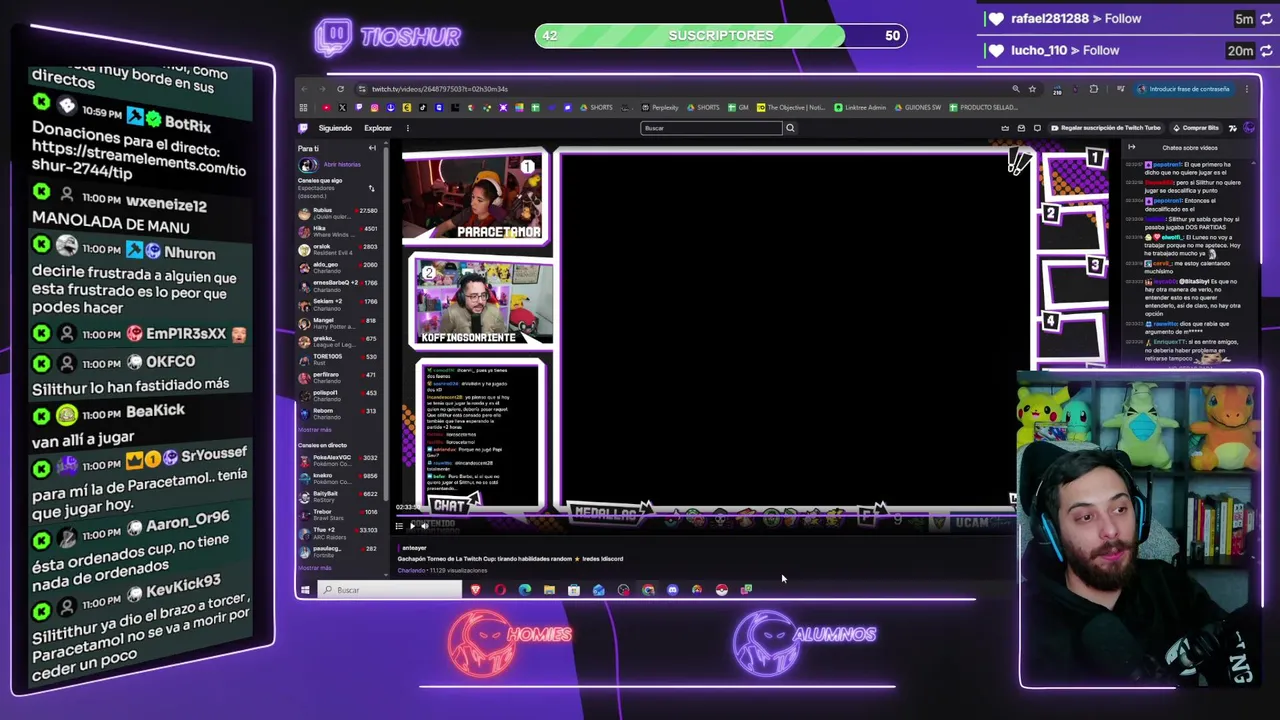Open the PRODUCTO SELLAD... bookmark
This screenshot has height=720, width=1280.
pyautogui.click(x=983, y=107)
